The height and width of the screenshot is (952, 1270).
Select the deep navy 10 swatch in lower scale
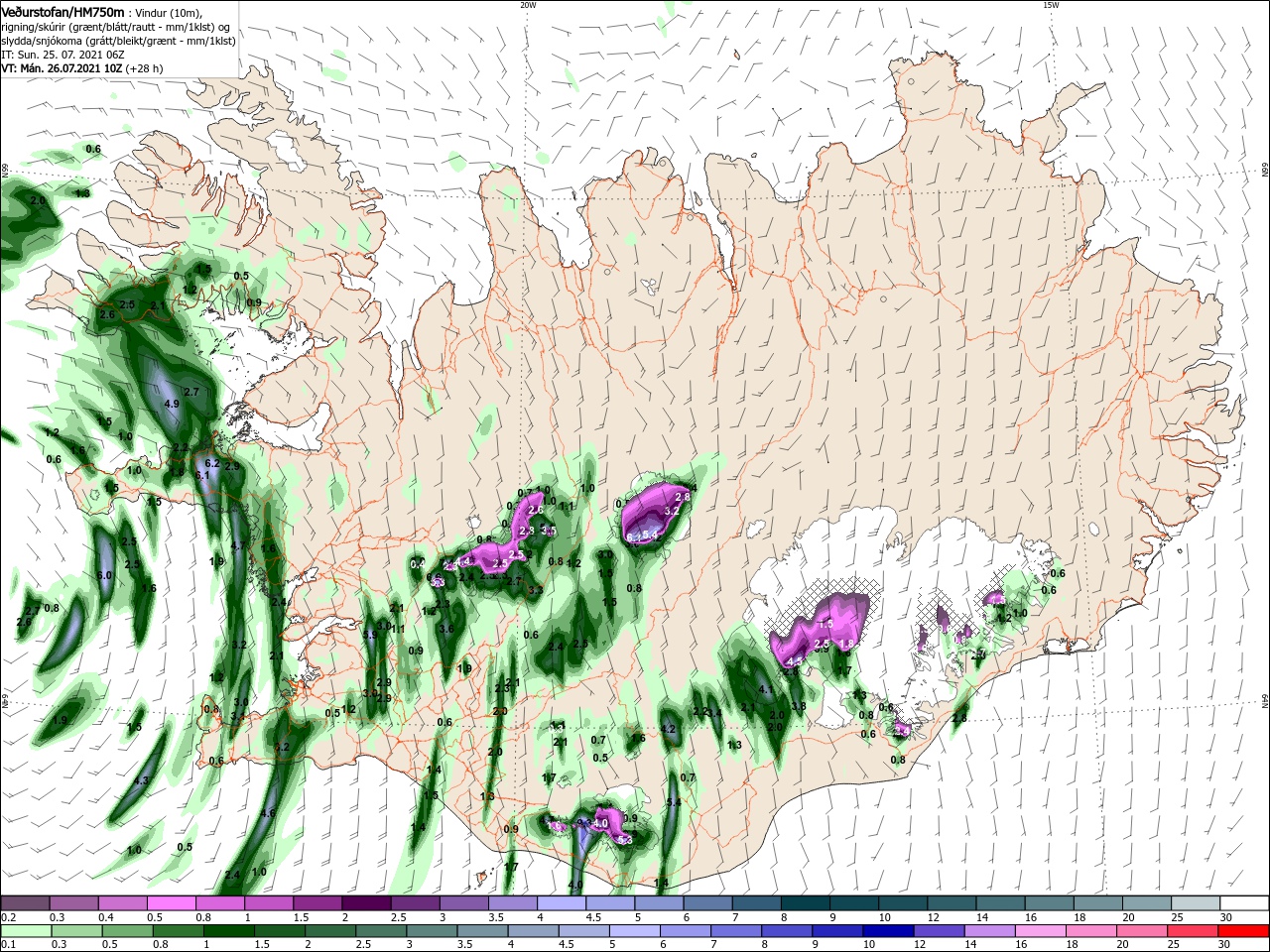click(886, 931)
